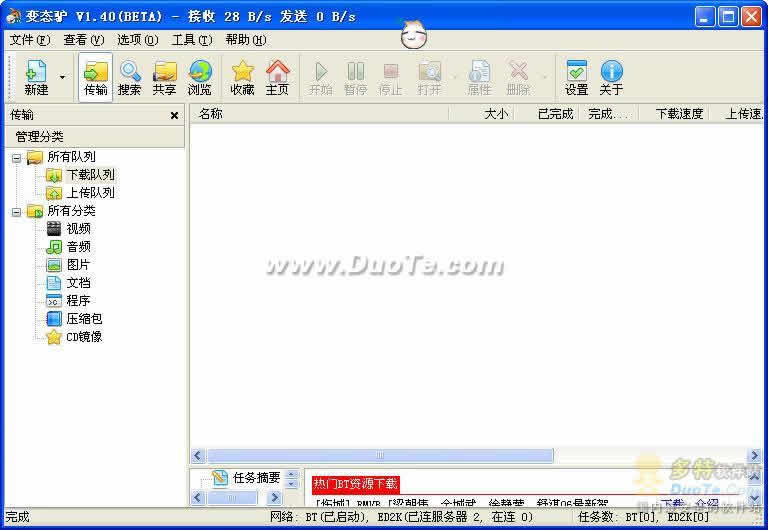Select 上传队列 in the sidebar tree
Image resolution: width=768 pixels, height=530 pixels.
[90, 193]
